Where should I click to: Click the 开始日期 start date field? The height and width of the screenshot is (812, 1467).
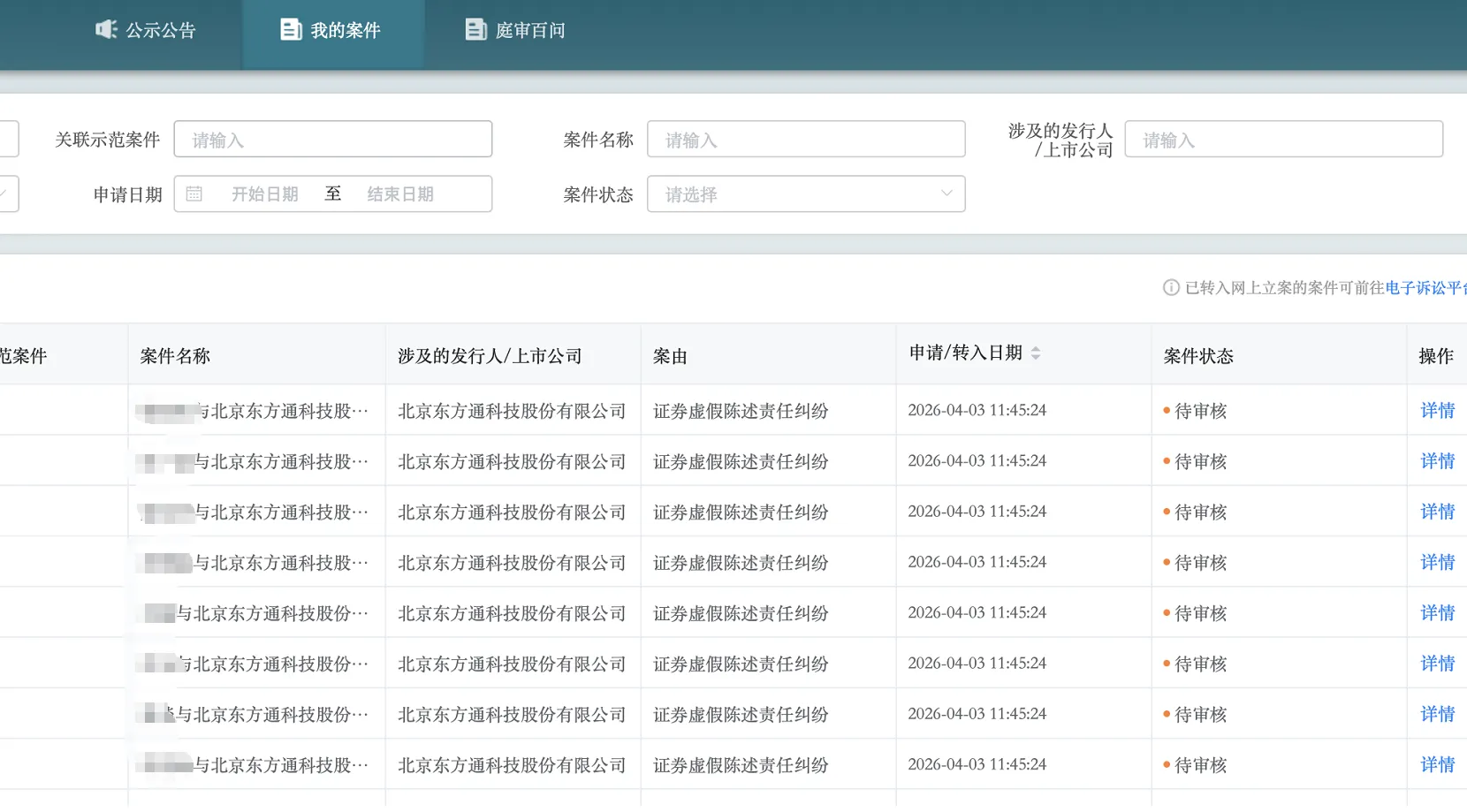(265, 194)
